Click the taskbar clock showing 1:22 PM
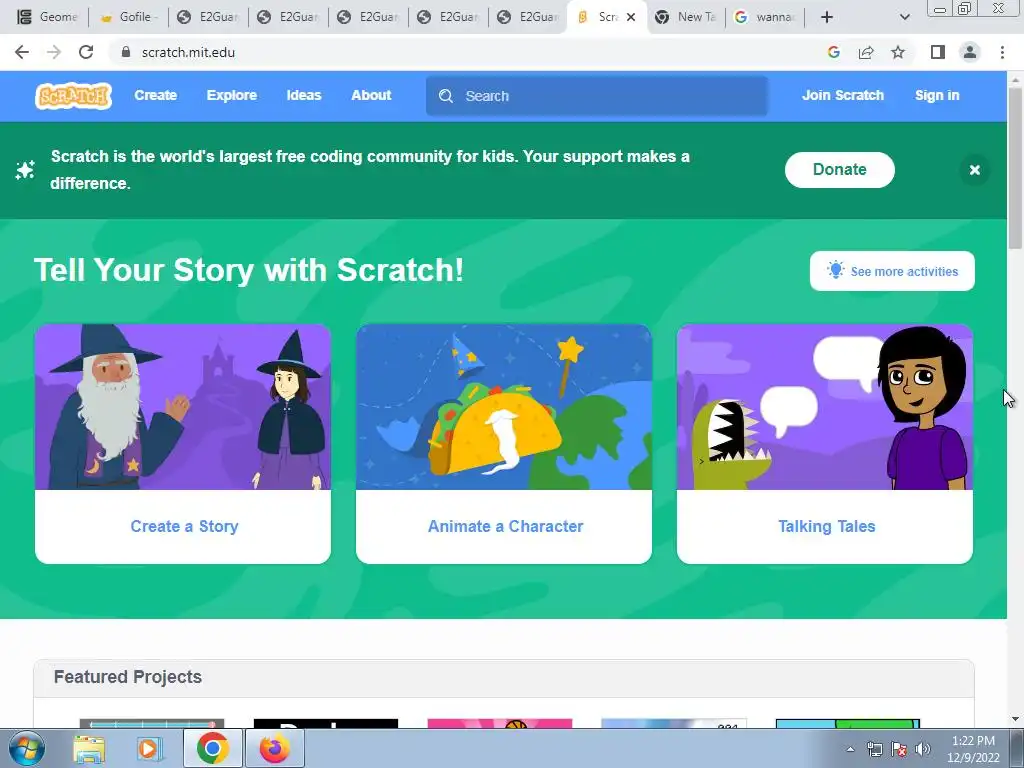 tap(973, 741)
